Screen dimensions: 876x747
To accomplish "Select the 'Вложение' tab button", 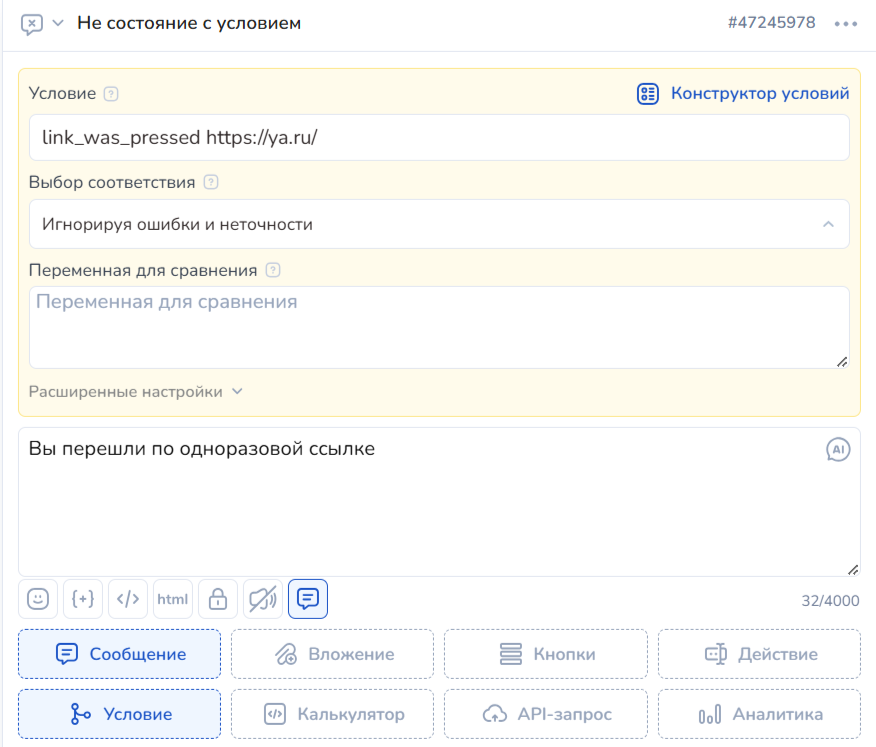I will click(333, 654).
